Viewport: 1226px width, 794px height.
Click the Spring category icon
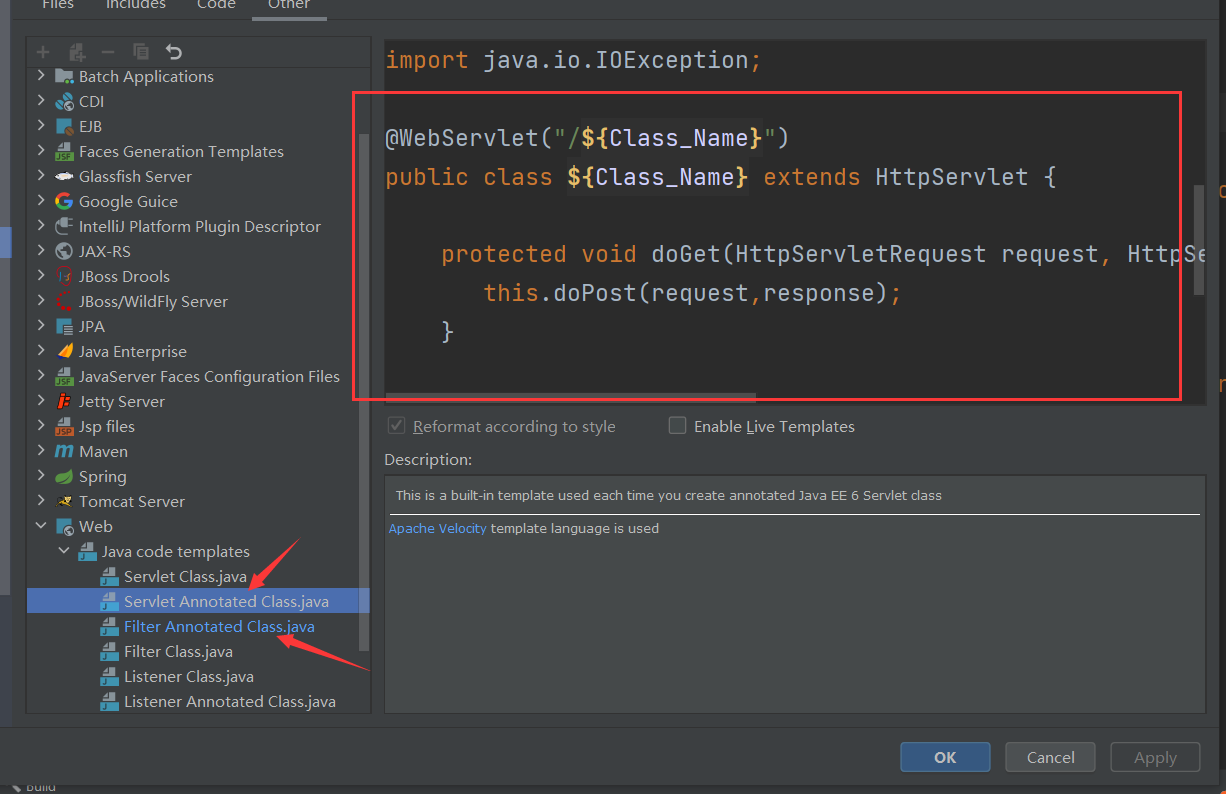[62, 476]
